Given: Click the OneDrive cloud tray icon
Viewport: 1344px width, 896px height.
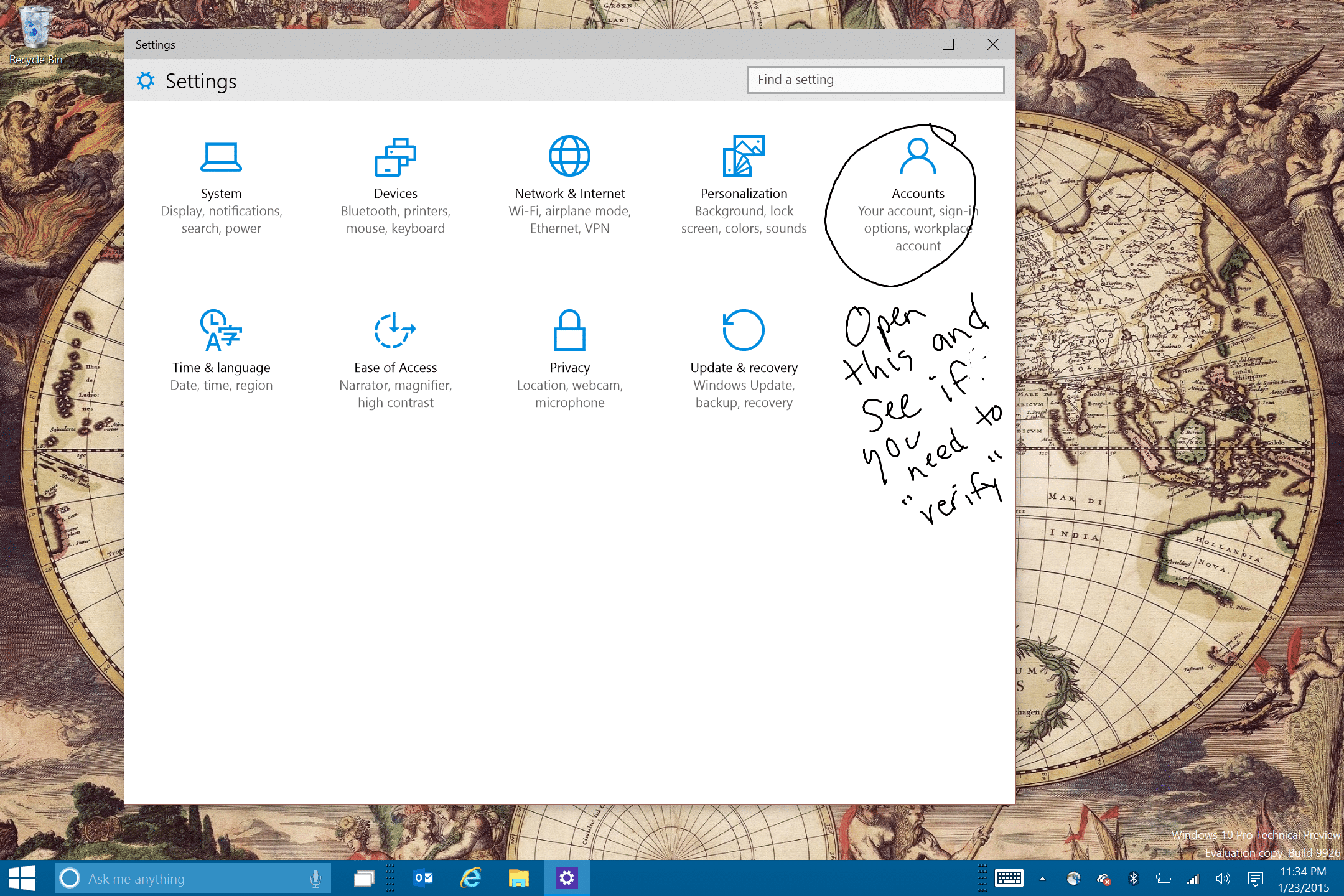Looking at the screenshot, I should [x=1104, y=879].
